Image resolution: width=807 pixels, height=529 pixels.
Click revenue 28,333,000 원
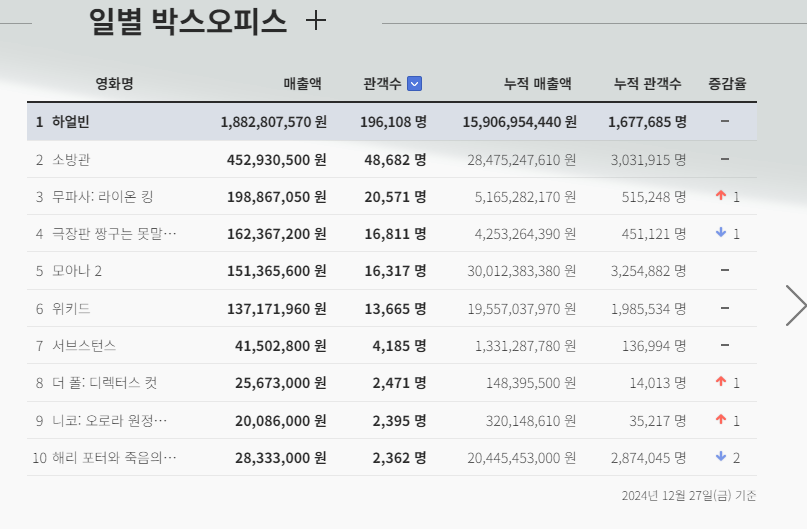pos(280,458)
